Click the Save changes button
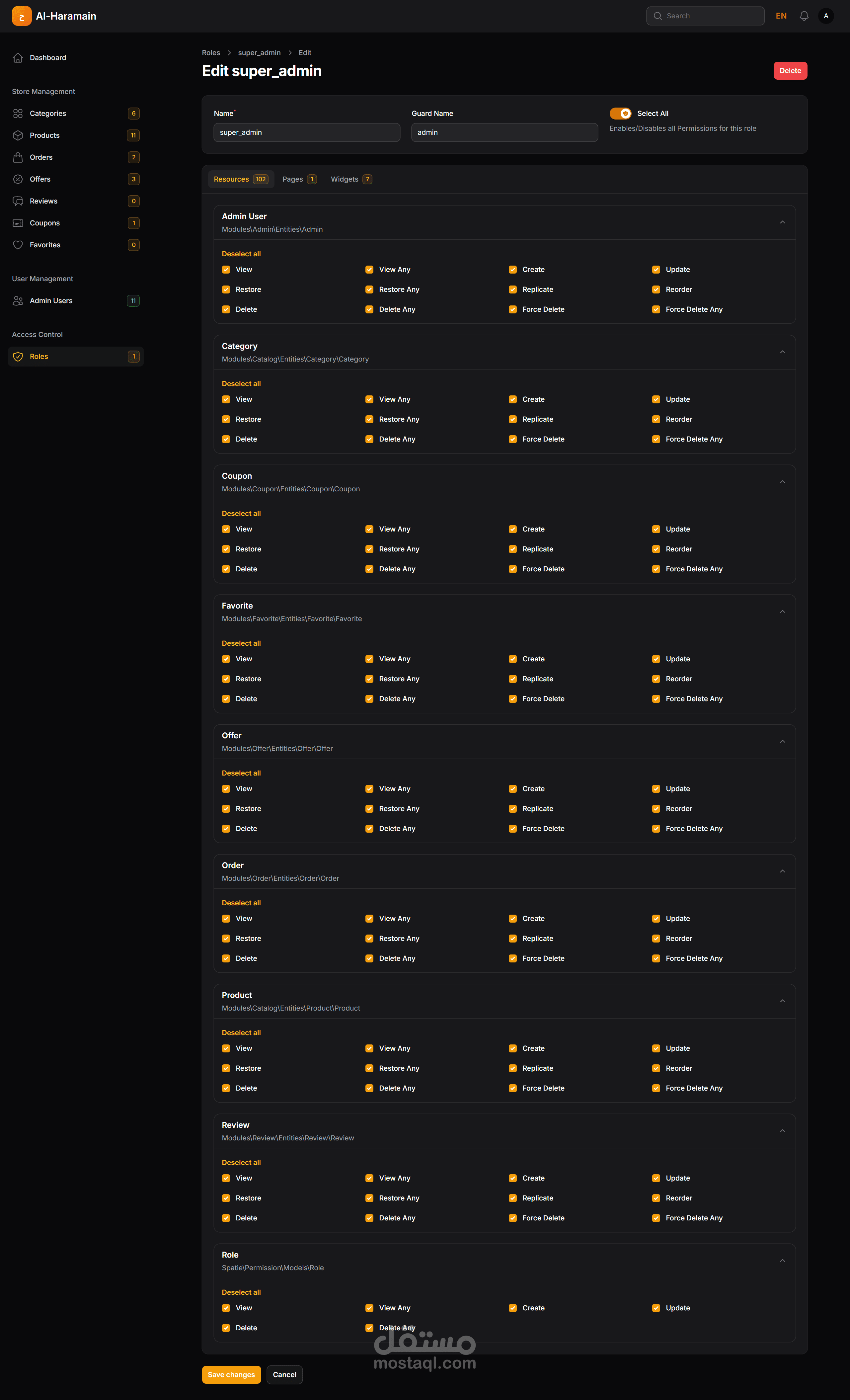The image size is (850, 1400). (231, 1374)
